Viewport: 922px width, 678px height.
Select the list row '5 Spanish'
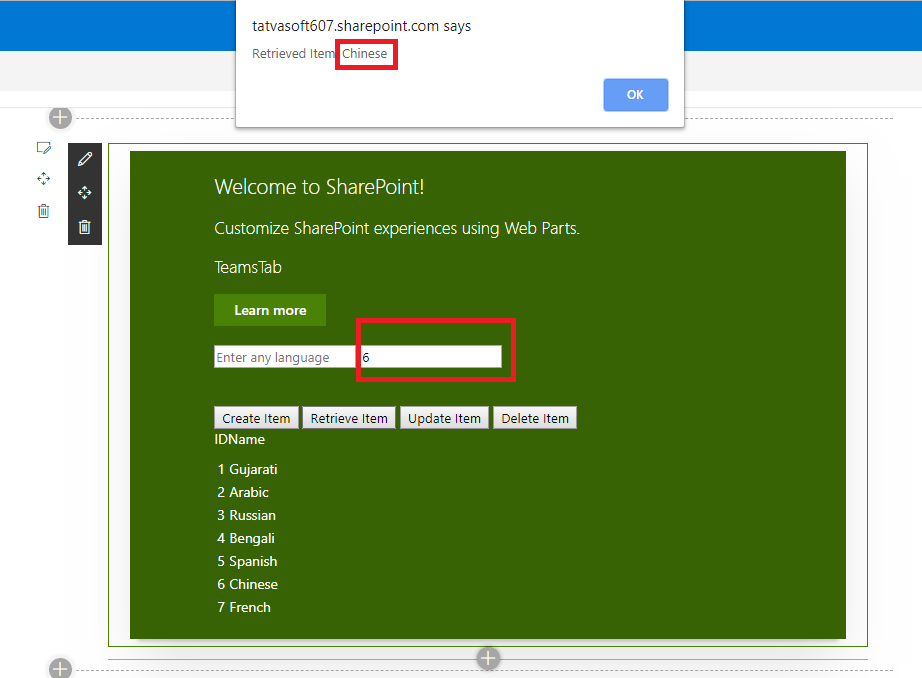pyautogui.click(x=247, y=561)
